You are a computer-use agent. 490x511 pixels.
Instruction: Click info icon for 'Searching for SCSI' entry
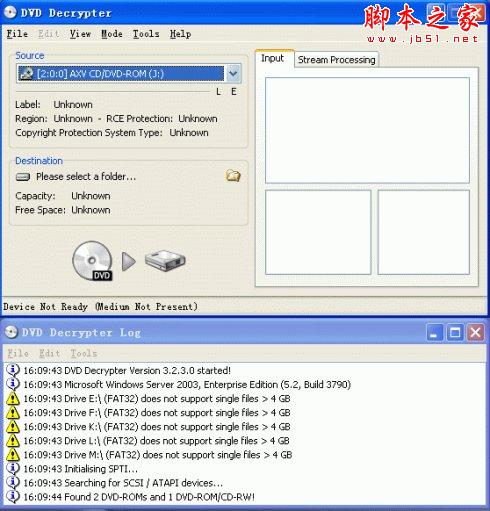(13, 482)
